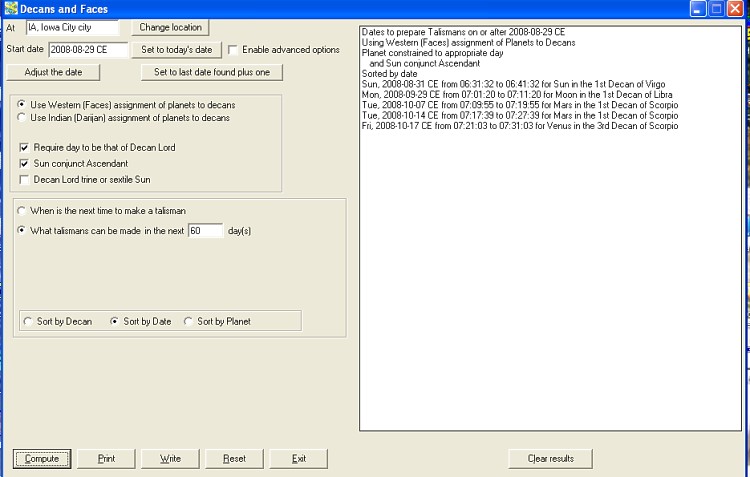Click the number of days input field

click(x=204, y=232)
